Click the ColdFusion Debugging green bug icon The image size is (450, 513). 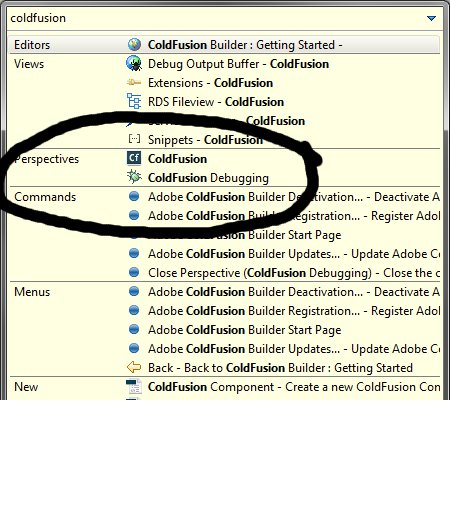[134, 177]
